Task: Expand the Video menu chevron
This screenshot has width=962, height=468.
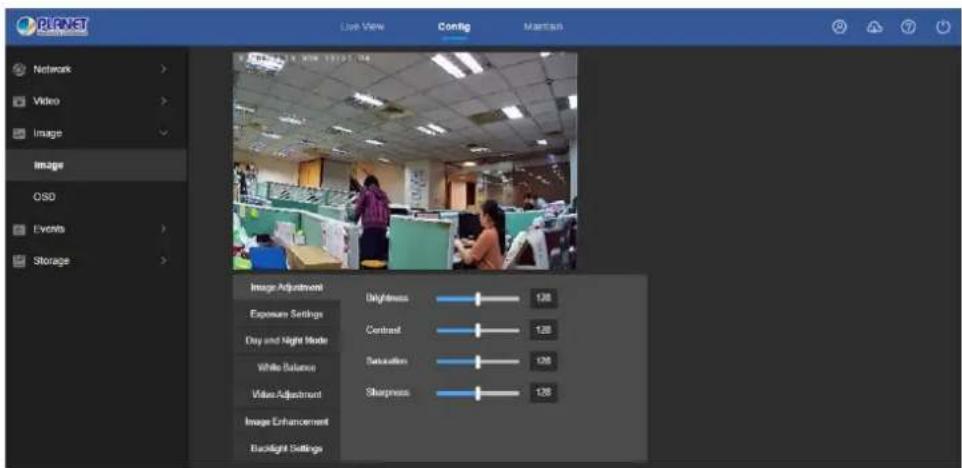Action: [163, 101]
